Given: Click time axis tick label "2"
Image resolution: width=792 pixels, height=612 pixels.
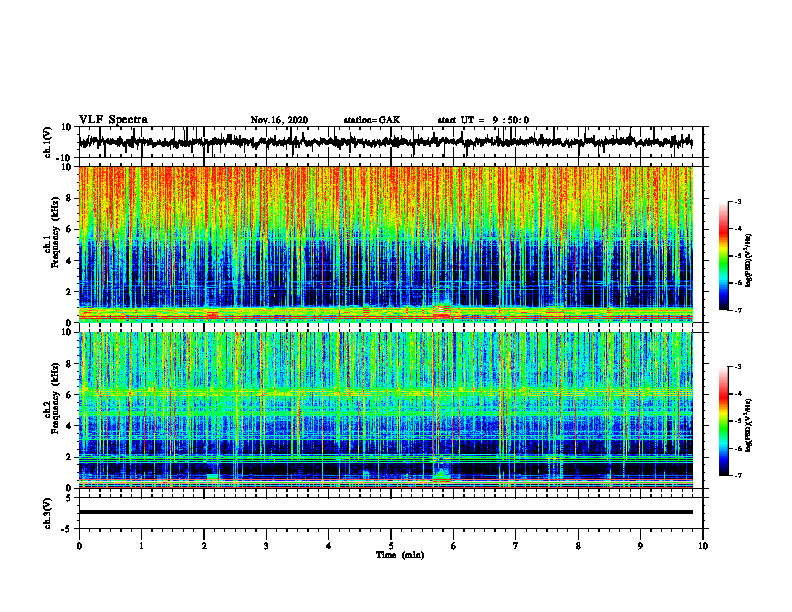Looking at the screenshot, I should pos(204,546).
